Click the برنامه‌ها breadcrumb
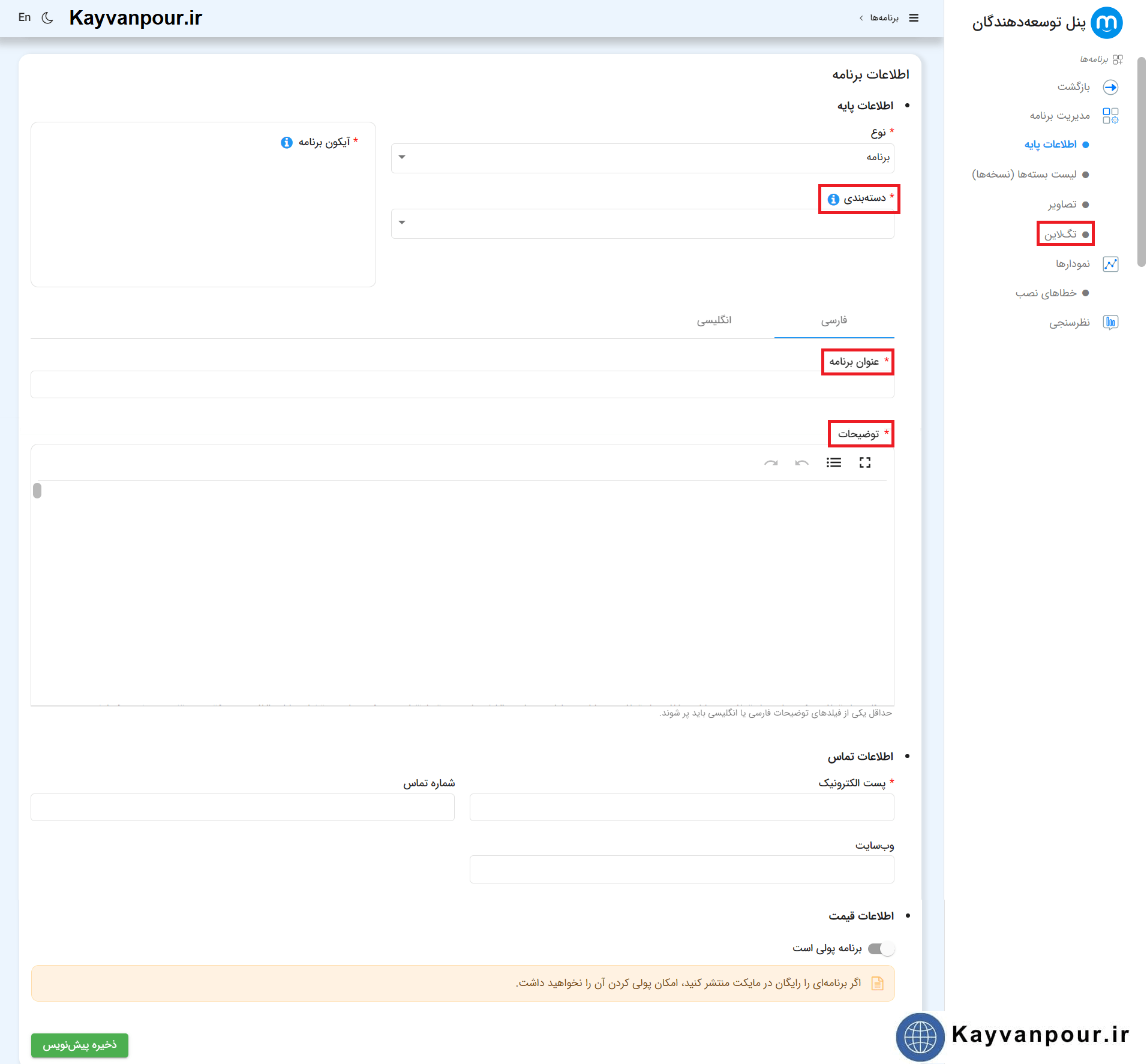This screenshot has width=1147, height=1064. click(884, 18)
